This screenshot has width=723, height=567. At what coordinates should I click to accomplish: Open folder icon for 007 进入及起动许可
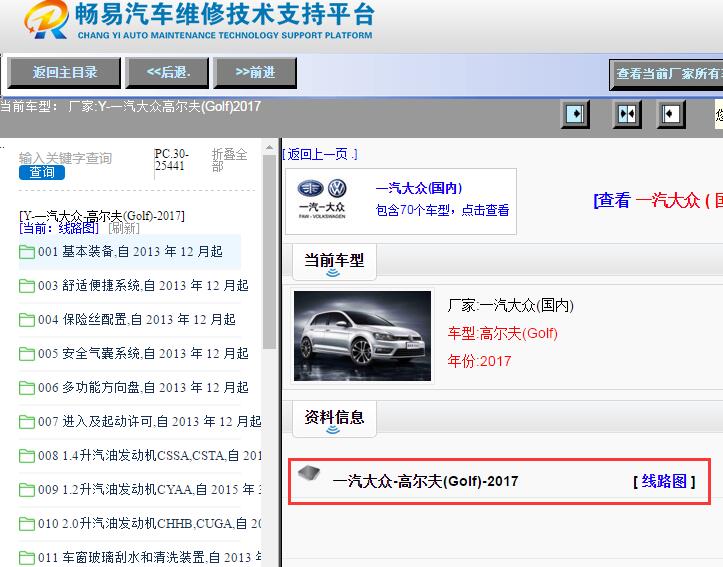click(x=27, y=422)
